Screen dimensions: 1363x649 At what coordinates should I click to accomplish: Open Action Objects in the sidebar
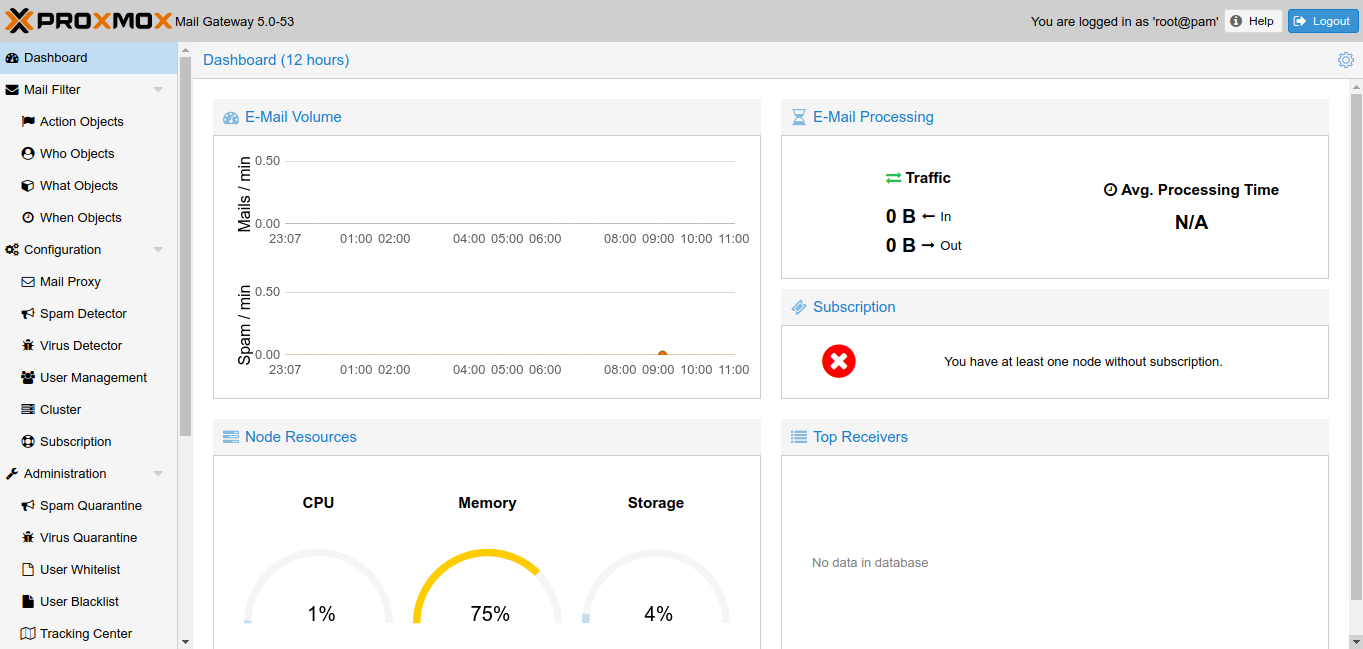(x=89, y=122)
